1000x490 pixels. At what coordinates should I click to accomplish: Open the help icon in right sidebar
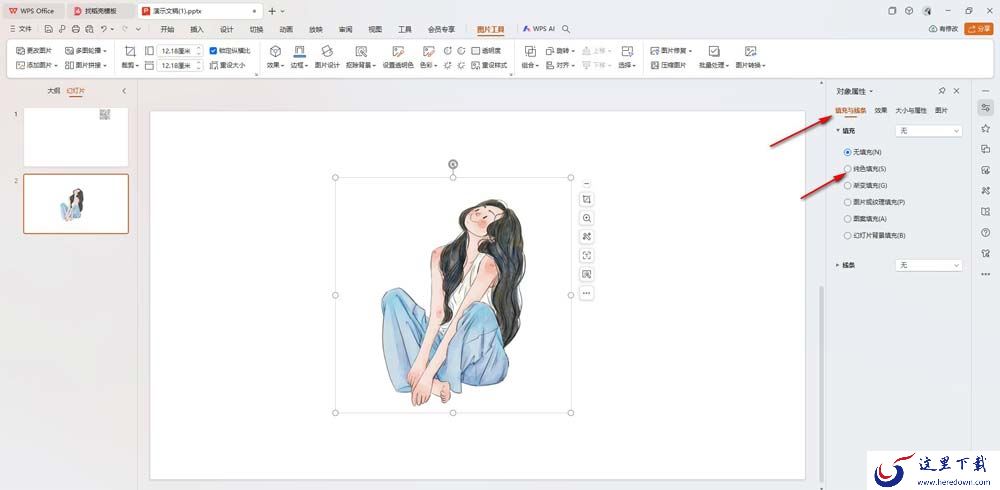(985, 233)
